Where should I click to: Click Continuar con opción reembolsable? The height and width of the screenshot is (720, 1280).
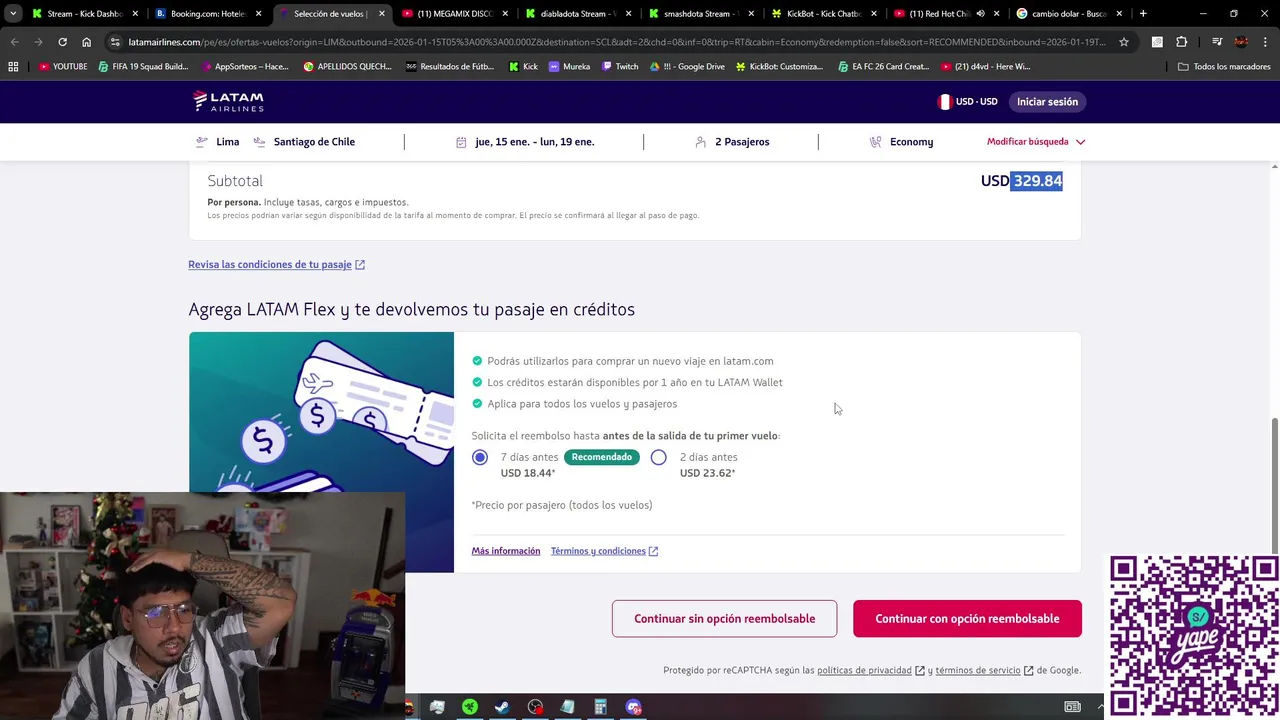[967, 619]
